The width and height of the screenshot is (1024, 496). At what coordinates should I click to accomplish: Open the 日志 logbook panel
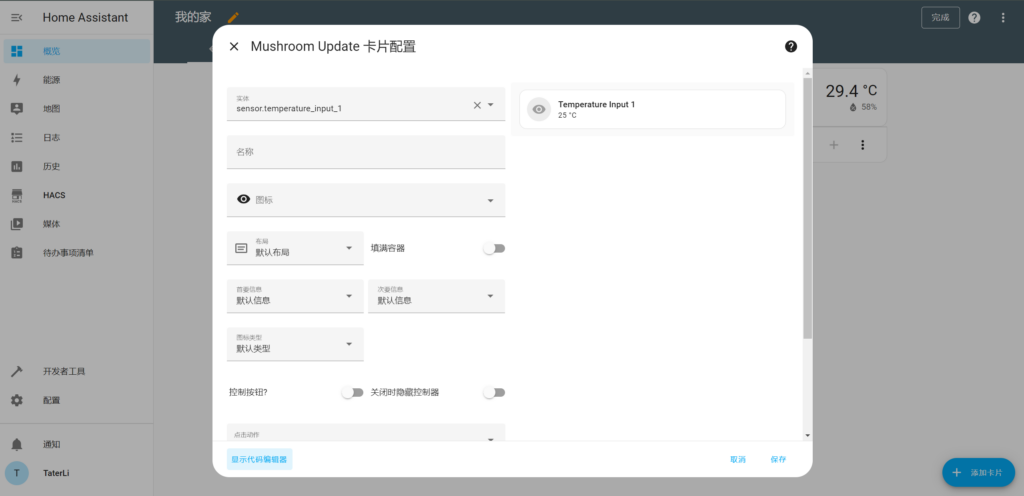tap(76, 138)
